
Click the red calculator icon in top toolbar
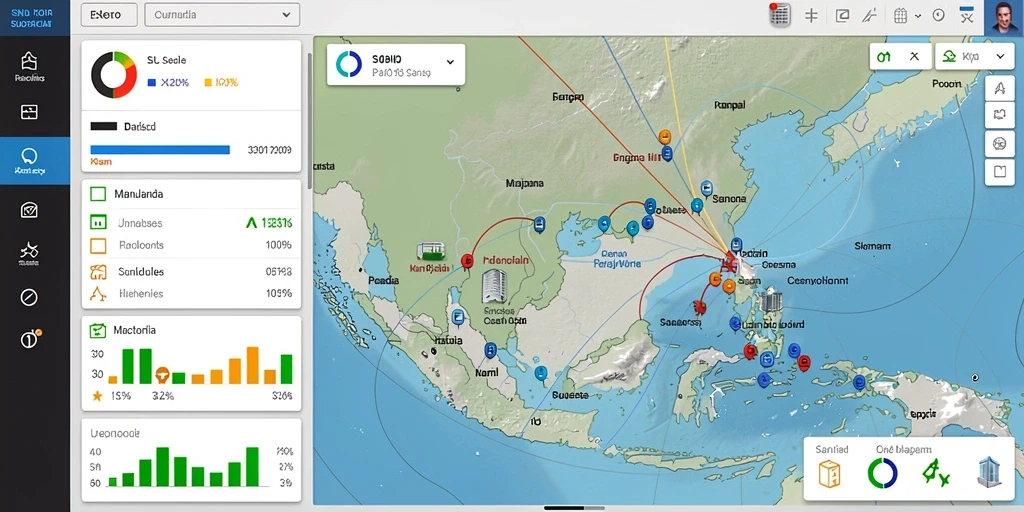[780, 15]
